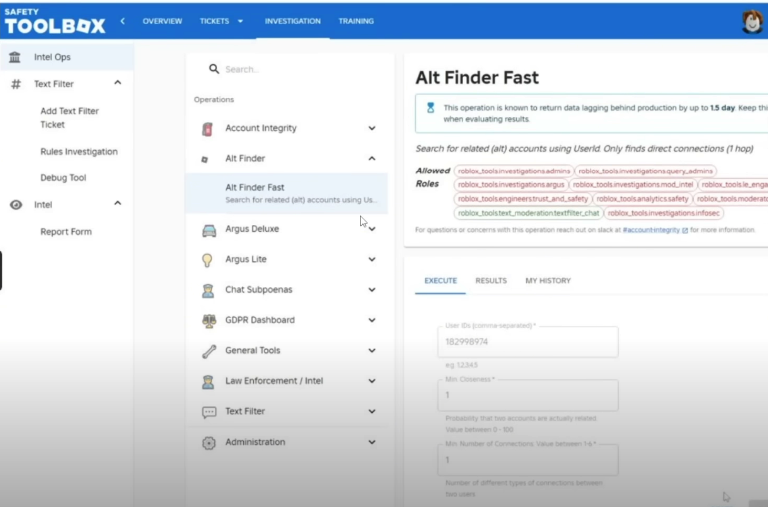Click the Chat Subpoenas officer icon
768x507 pixels.
208,290
